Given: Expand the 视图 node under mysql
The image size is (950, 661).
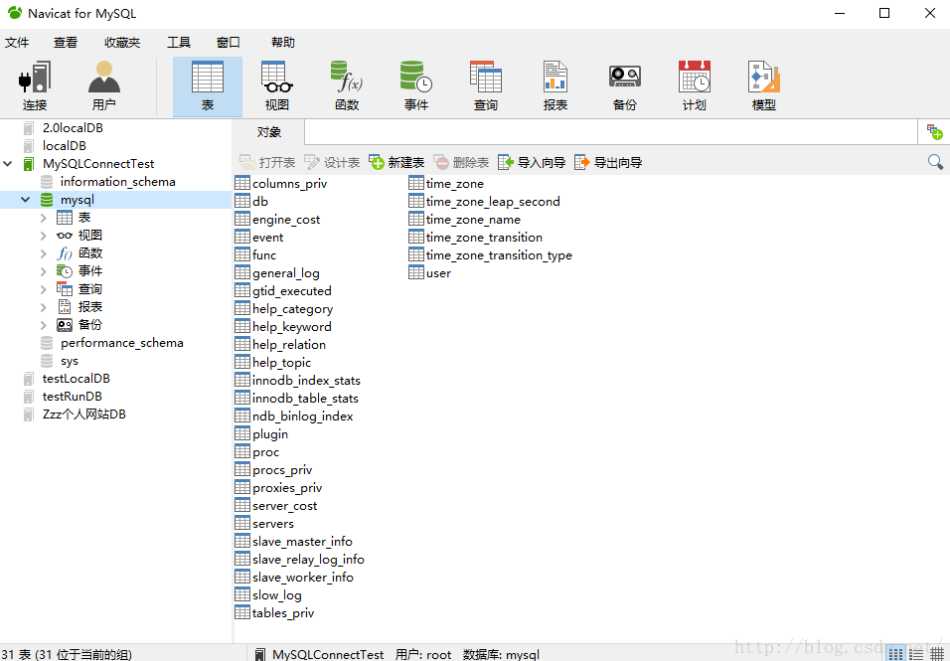Looking at the screenshot, I should click(x=43, y=235).
